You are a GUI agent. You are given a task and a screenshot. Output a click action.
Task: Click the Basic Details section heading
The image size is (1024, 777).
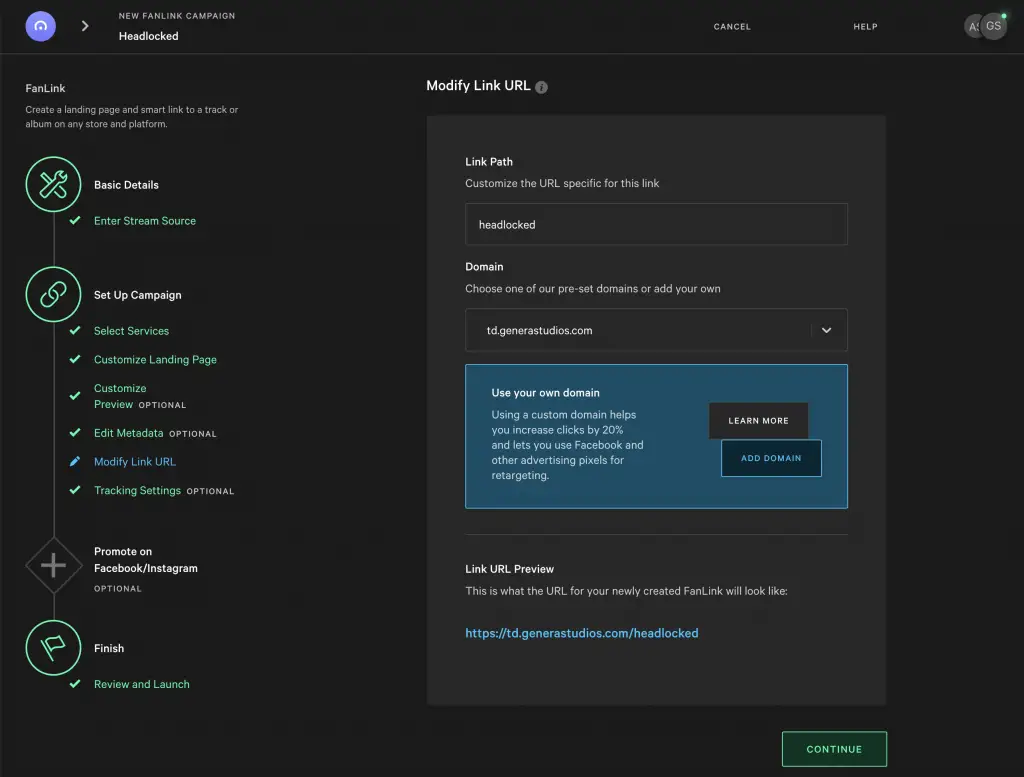coord(126,185)
